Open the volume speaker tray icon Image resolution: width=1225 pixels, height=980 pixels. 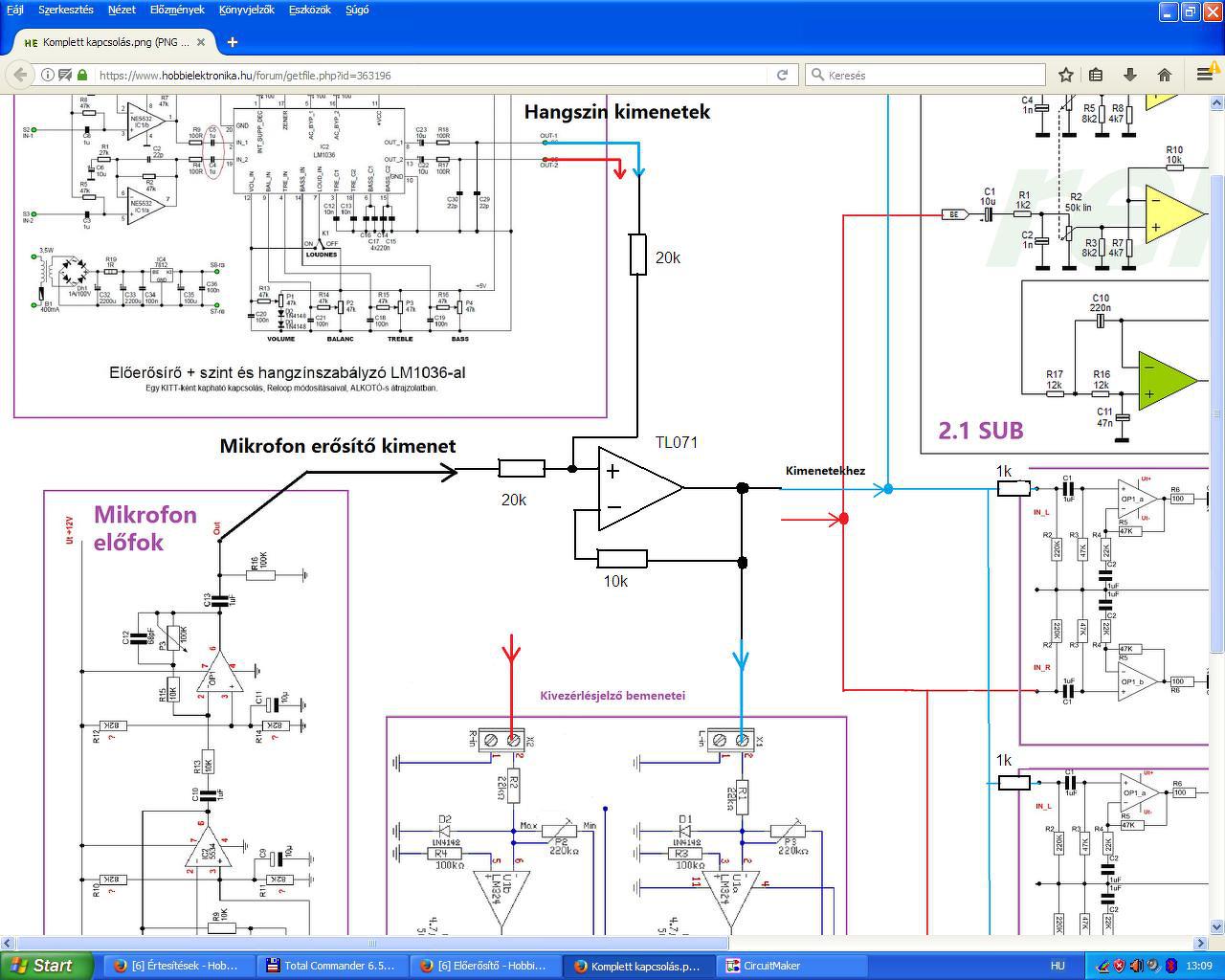pyautogui.click(x=1136, y=966)
